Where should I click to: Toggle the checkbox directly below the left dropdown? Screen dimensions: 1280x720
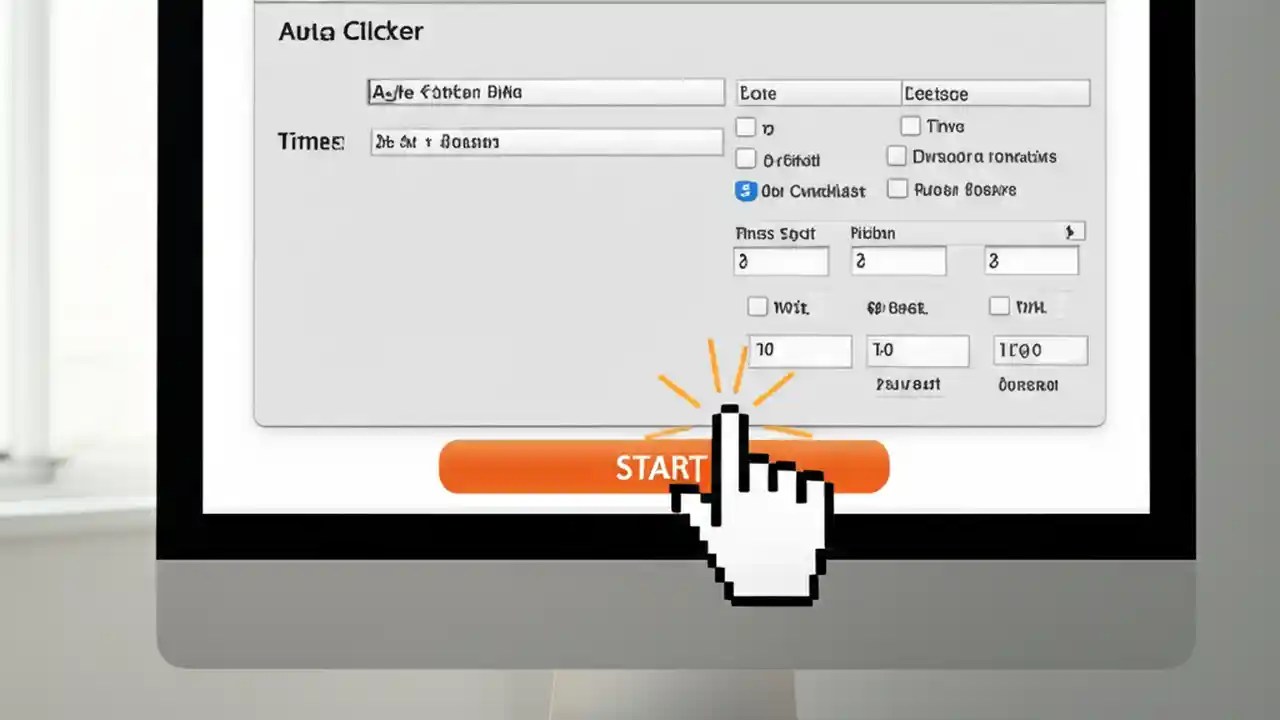[x=745, y=127]
